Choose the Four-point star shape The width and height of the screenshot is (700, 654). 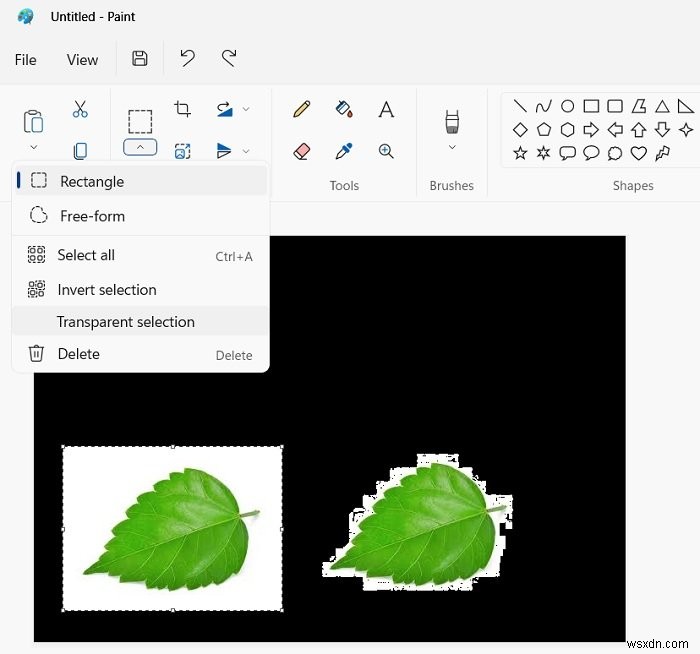click(686, 130)
